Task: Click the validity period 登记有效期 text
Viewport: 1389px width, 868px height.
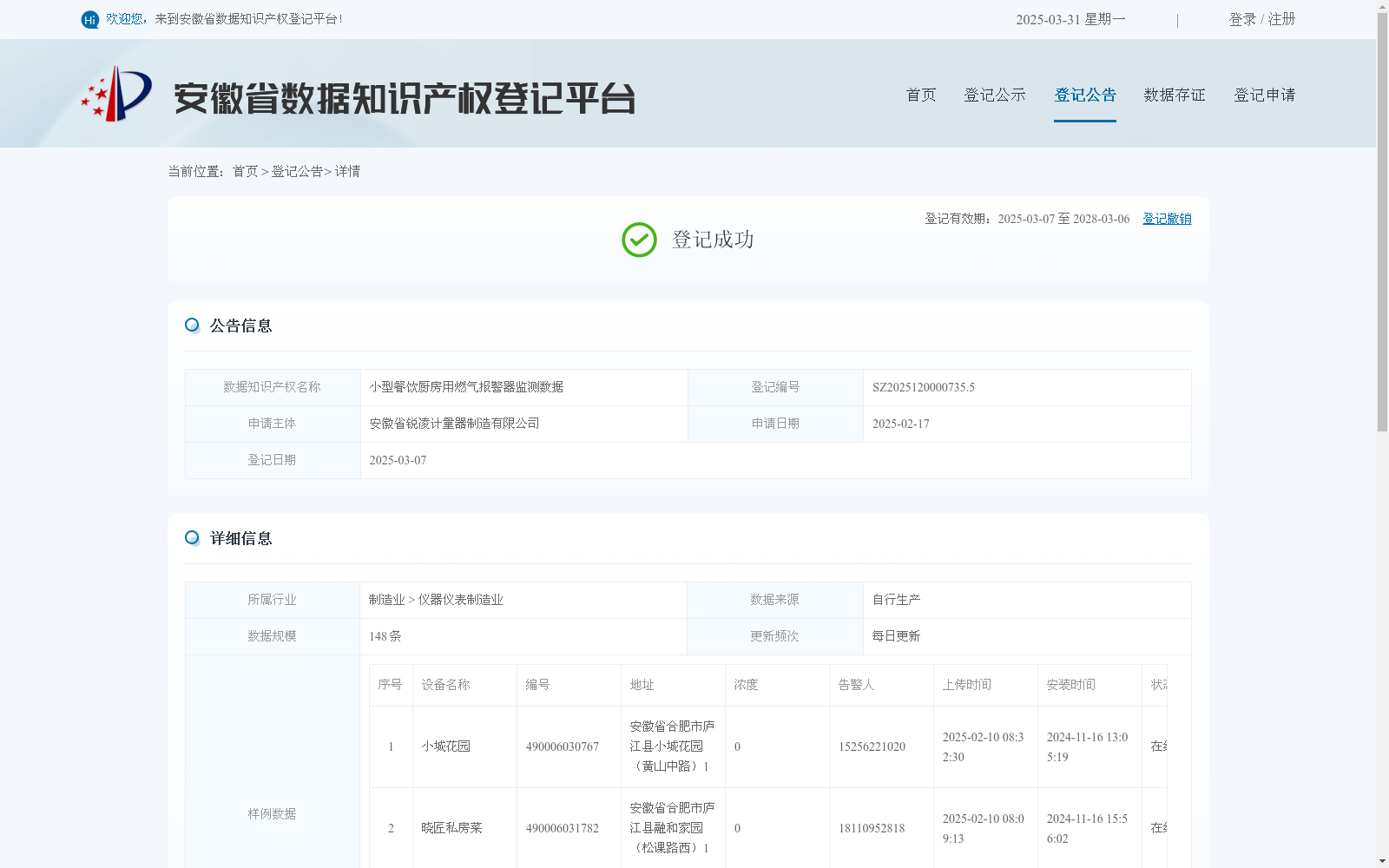Action: [1027, 219]
